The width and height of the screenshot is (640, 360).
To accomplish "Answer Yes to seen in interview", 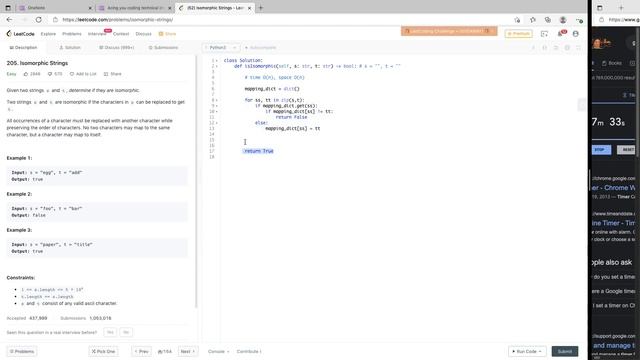I will pyautogui.click(x=110, y=332).
